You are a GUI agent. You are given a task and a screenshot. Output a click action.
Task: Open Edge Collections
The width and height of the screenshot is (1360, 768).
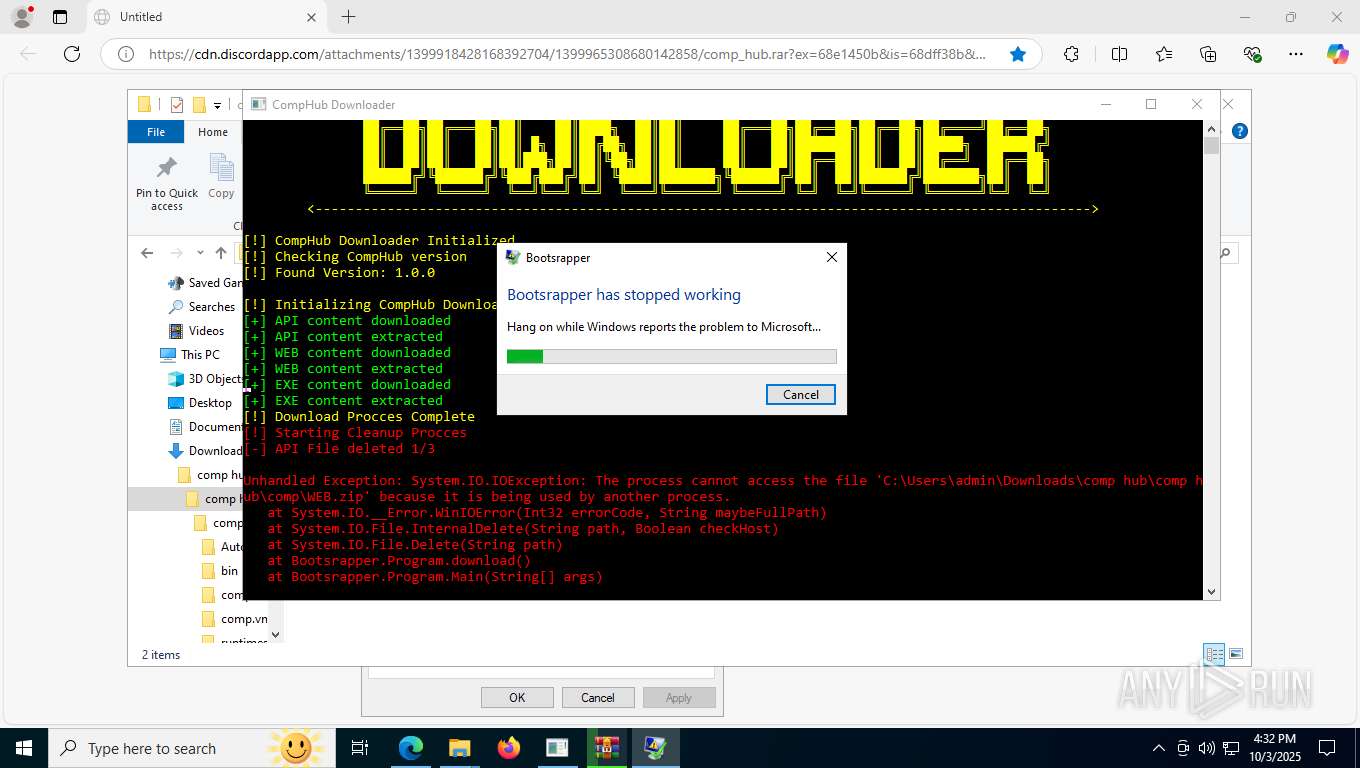click(1208, 54)
